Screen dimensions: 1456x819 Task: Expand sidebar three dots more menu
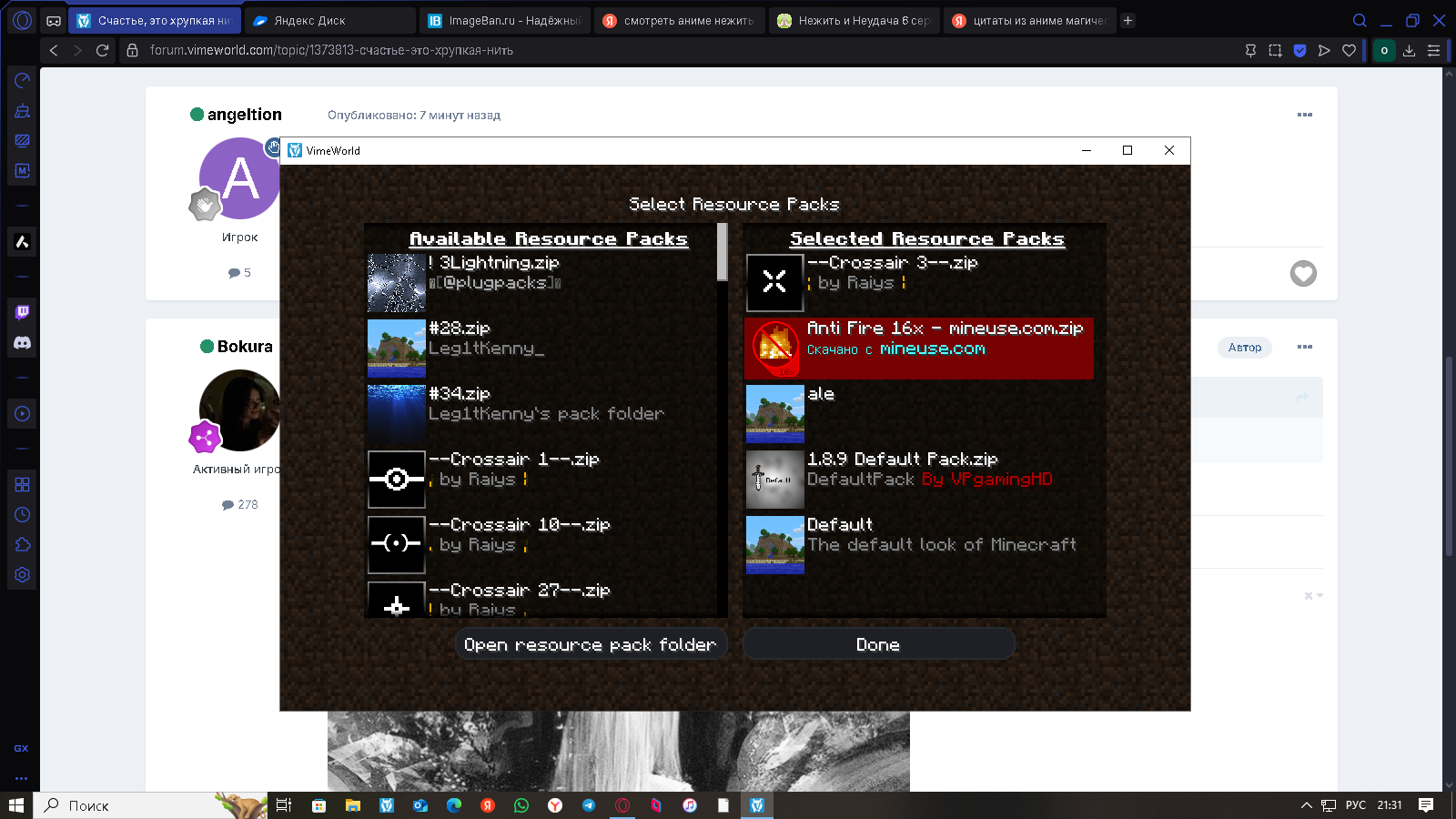pyautogui.click(x=22, y=778)
